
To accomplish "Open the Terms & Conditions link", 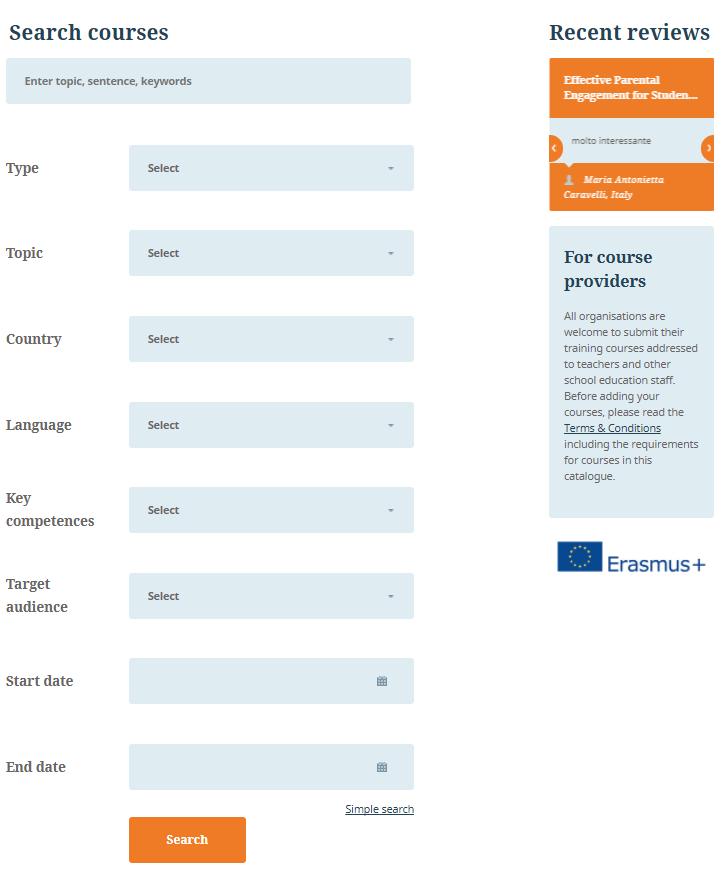I will [x=612, y=428].
